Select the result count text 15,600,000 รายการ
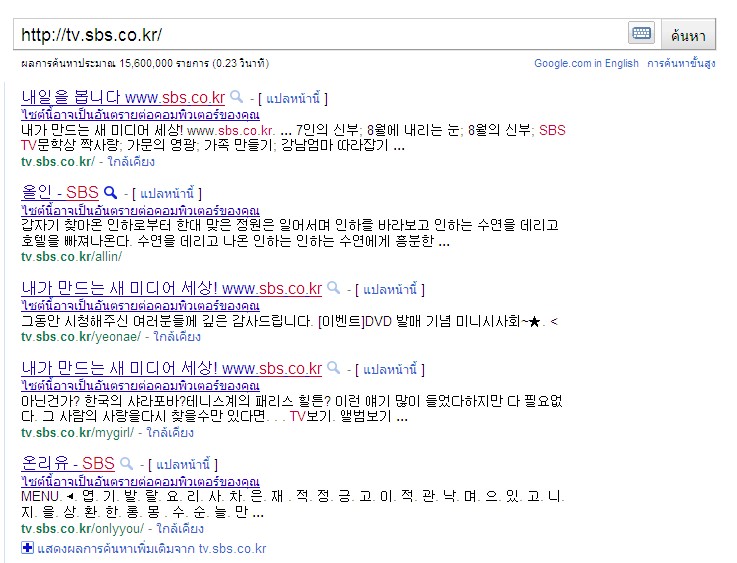 coord(164,63)
